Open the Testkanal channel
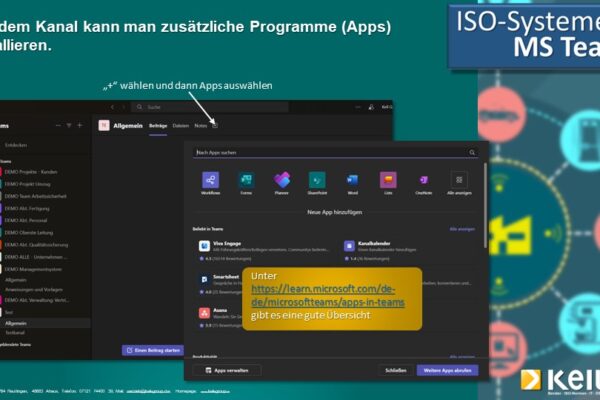Screen dimensions: 600x400 pyautogui.click(x=15, y=333)
